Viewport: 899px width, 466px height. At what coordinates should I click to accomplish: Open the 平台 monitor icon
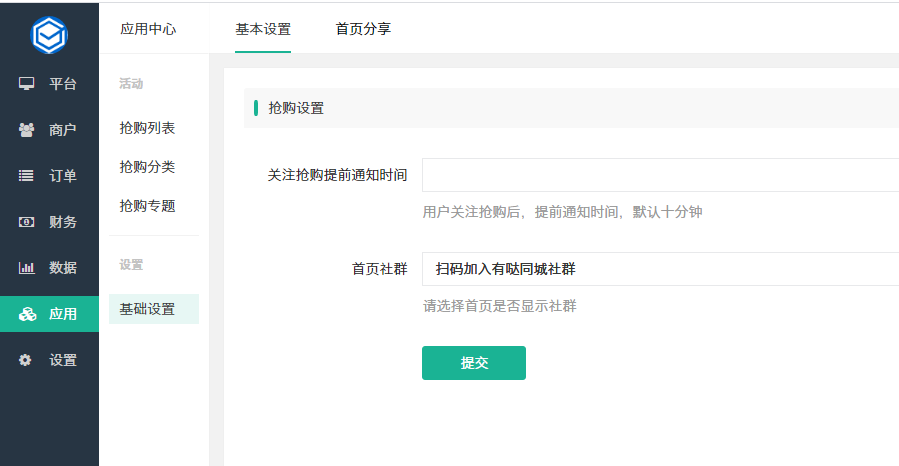[26, 84]
